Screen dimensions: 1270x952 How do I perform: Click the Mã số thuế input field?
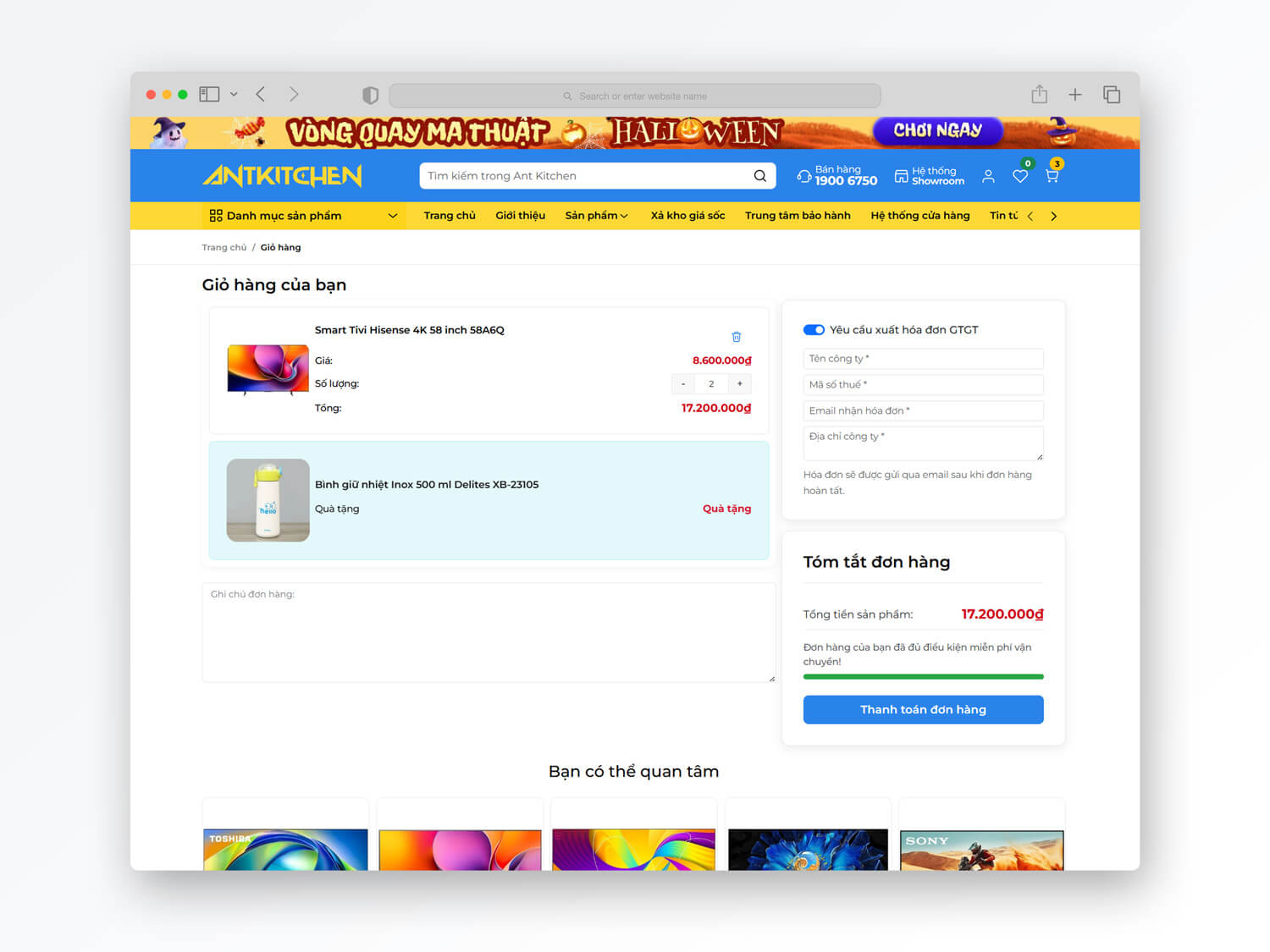pos(923,385)
